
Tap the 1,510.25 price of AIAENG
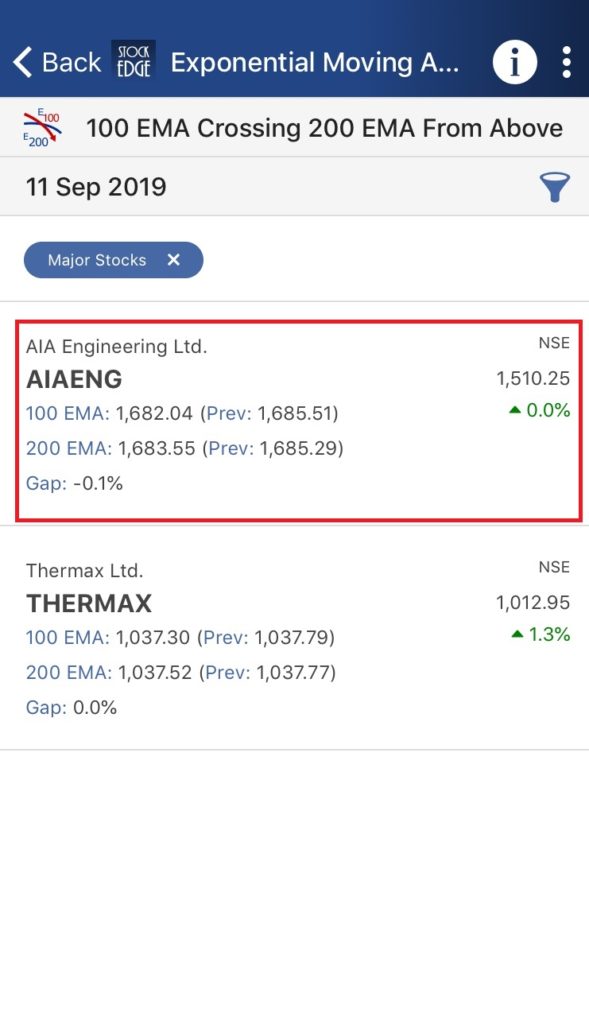coord(532,378)
